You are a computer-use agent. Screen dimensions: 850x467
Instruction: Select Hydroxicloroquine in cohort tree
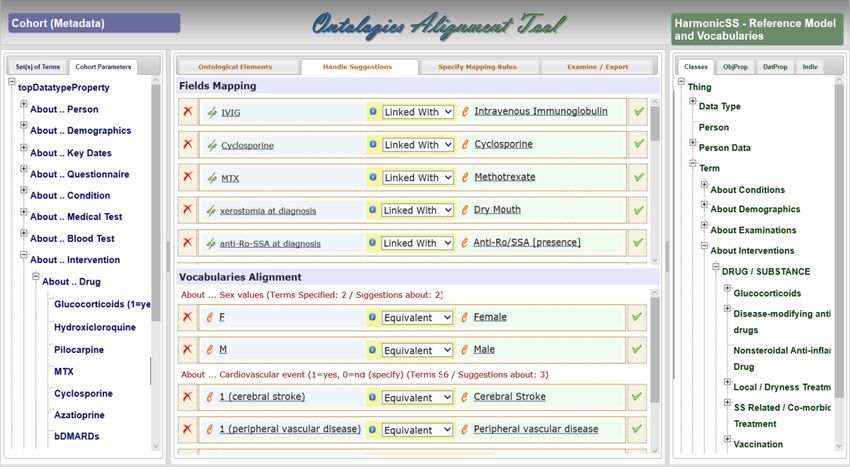95,327
